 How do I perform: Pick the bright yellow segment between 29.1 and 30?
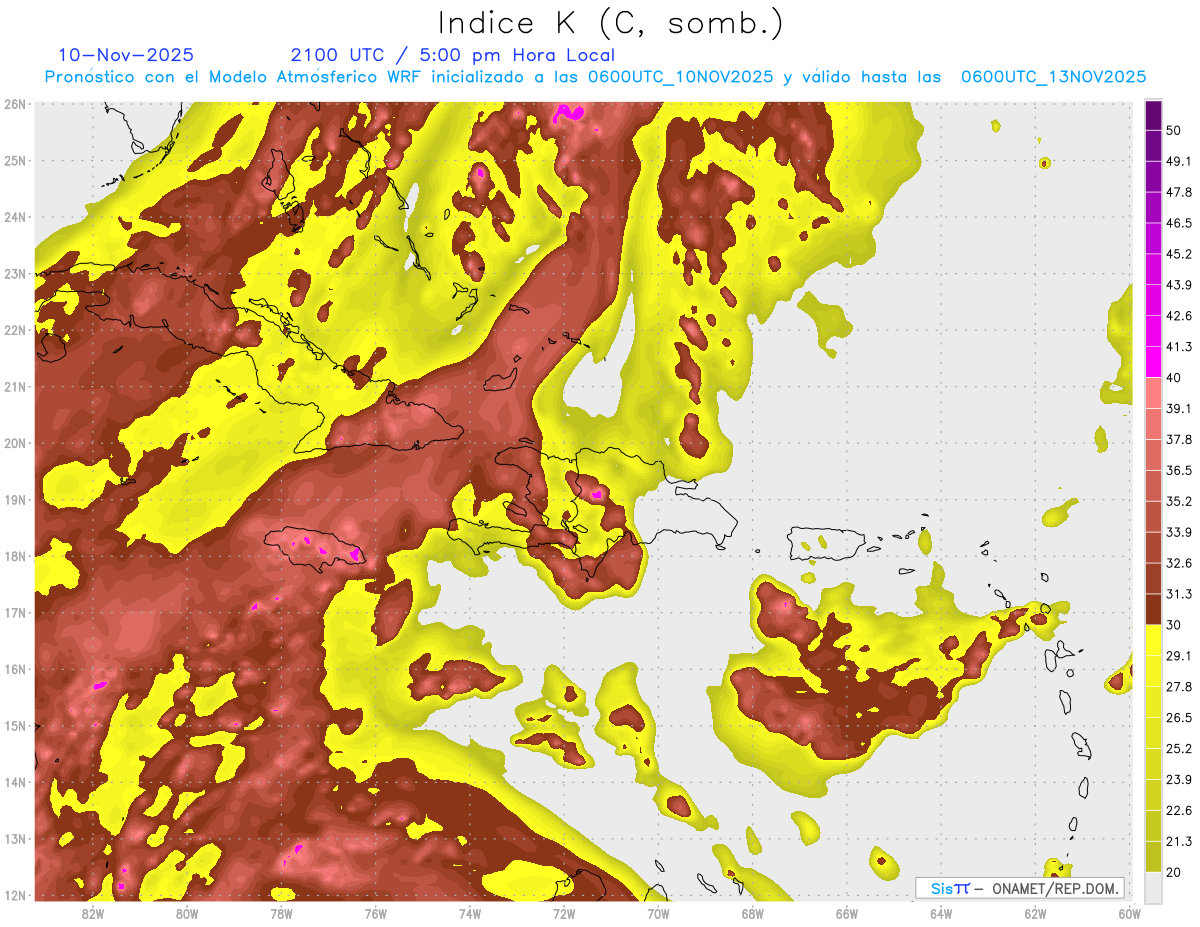point(1153,640)
